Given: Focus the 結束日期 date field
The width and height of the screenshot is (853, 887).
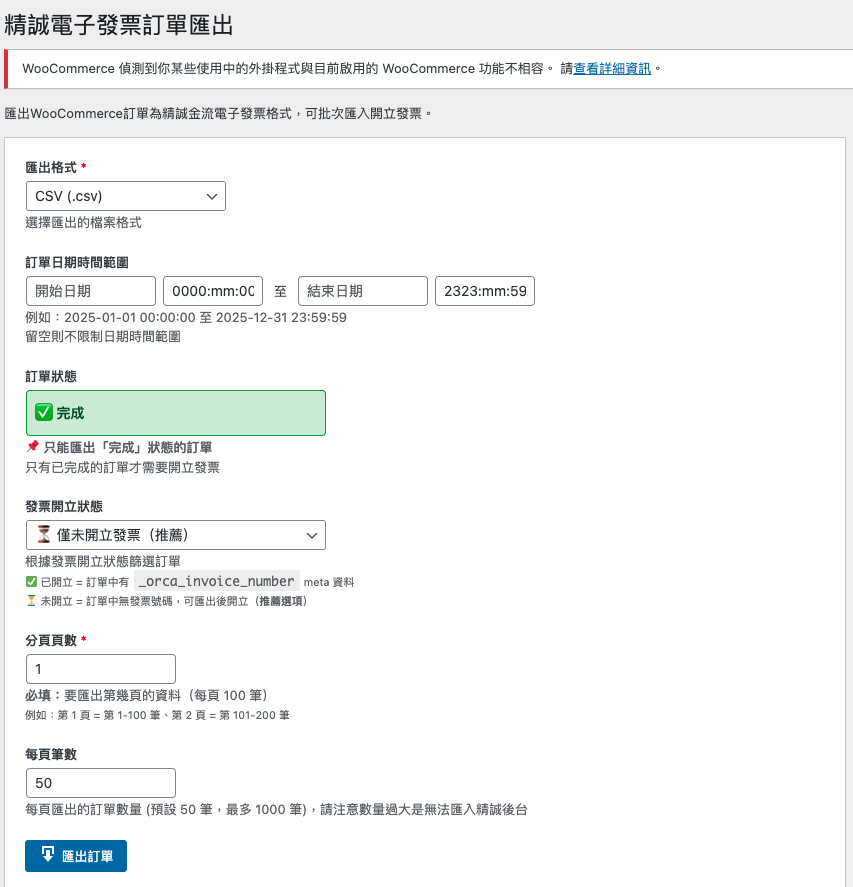Looking at the screenshot, I should pyautogui.click(x=362, y=291).
